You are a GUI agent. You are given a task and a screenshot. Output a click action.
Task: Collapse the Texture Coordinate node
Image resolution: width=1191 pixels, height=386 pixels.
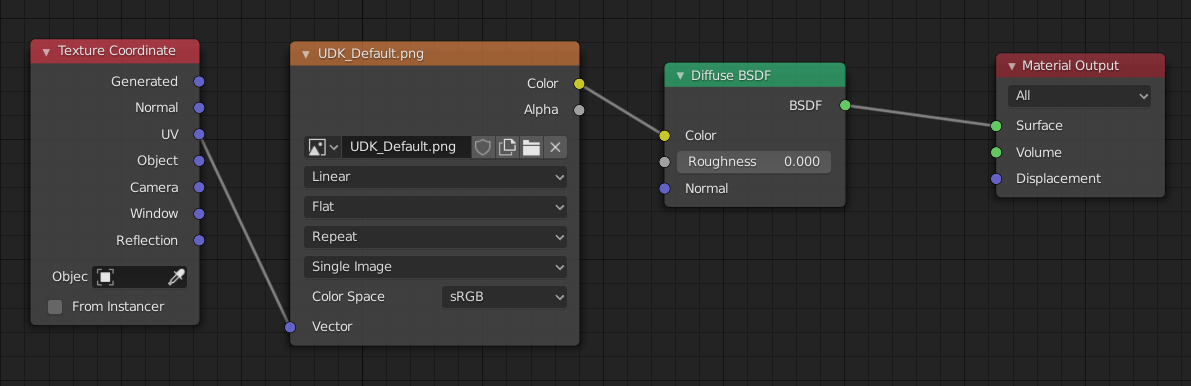[46, 52]
